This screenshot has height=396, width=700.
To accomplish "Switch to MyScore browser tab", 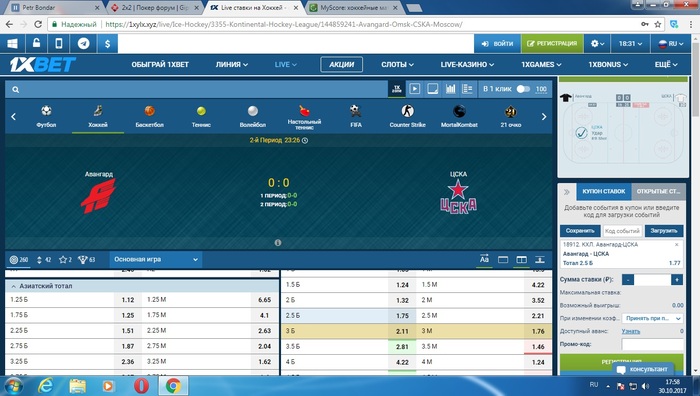I will tap(354, 8).
